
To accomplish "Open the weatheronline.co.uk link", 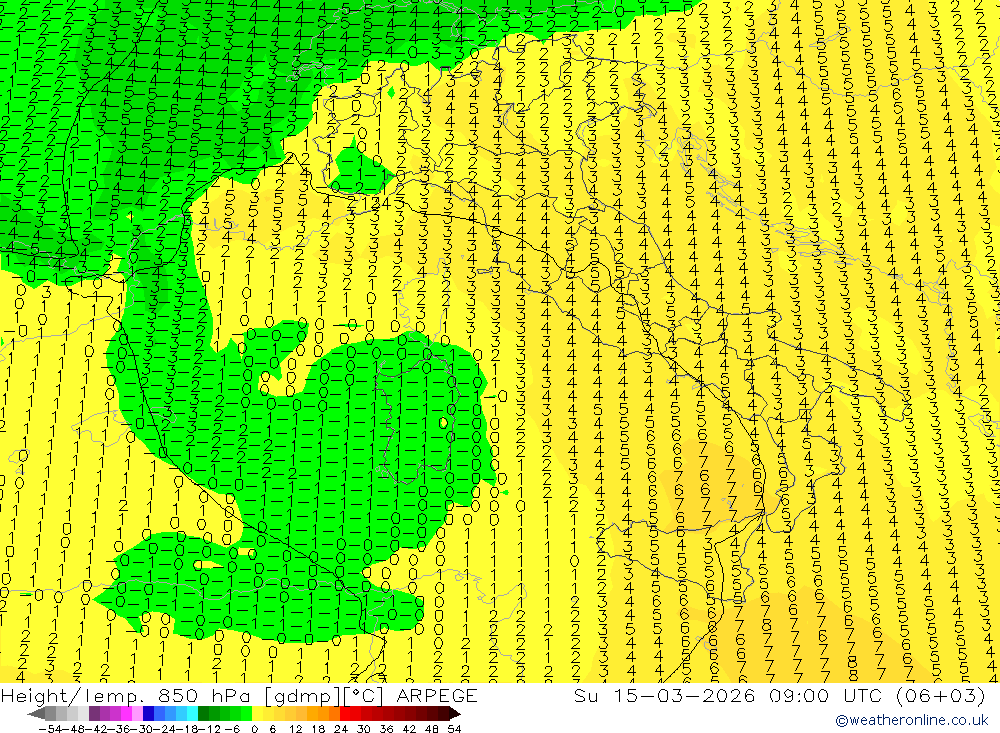I will pos(912,720).
